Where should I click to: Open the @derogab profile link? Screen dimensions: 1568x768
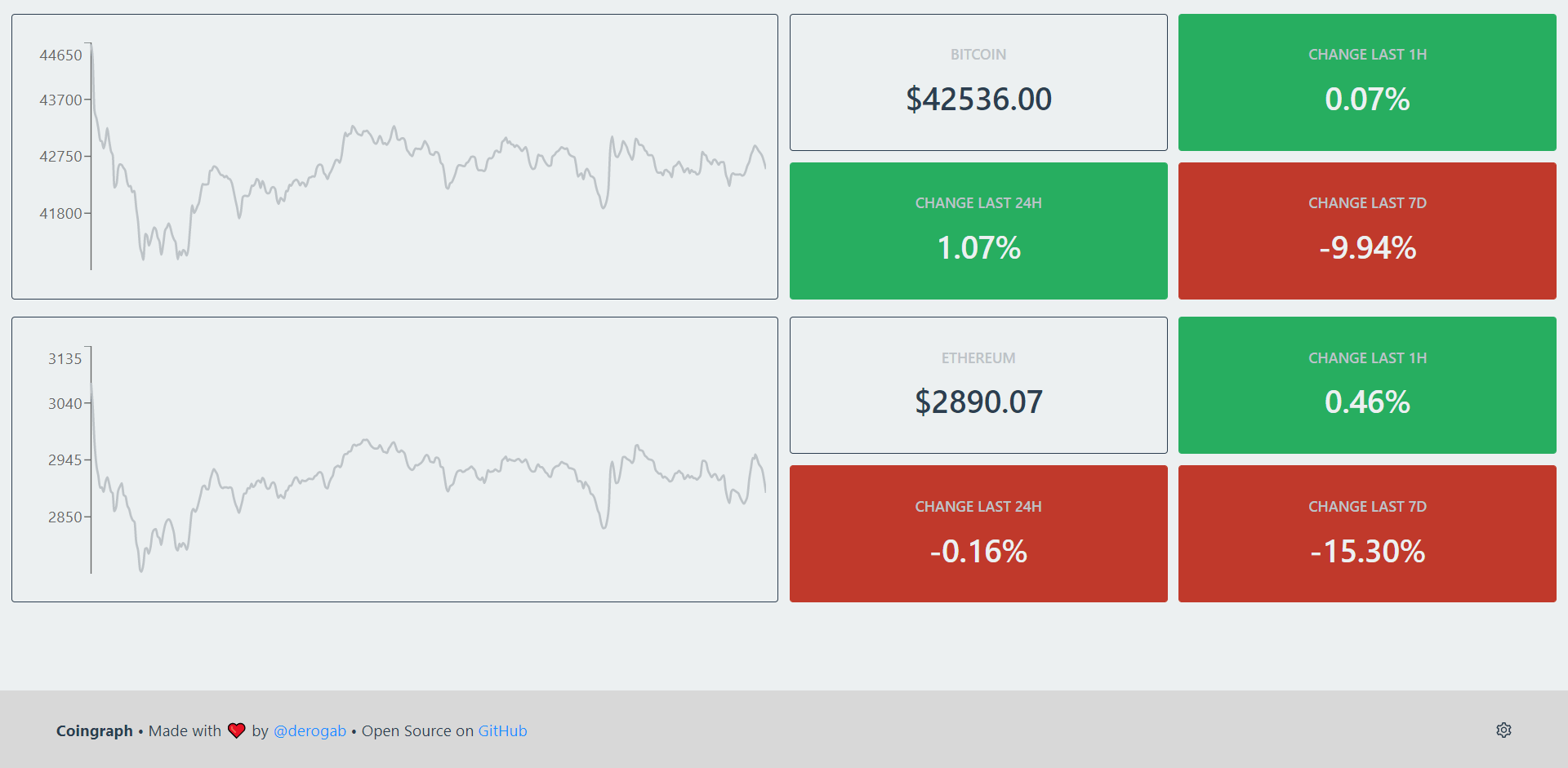point(310,731)
